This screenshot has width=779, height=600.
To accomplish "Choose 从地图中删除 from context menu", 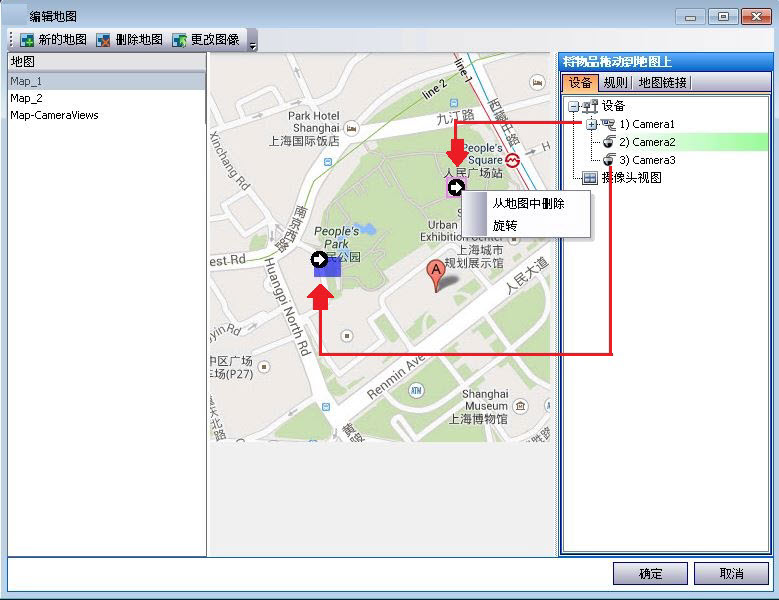I will point(528,204).
